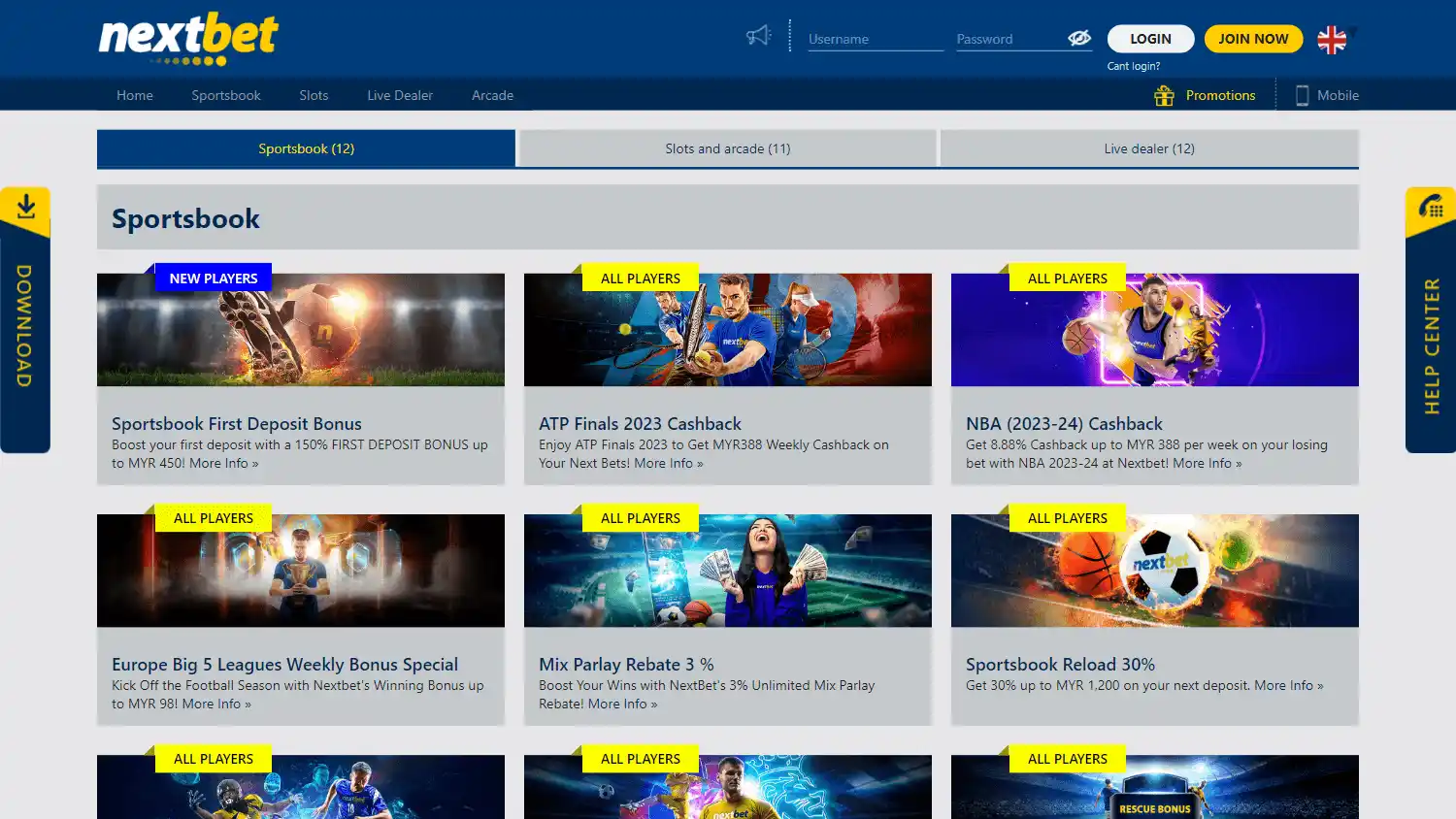
Task: Click Sportsbook First Deposit Bonus title
Action: 237,424
